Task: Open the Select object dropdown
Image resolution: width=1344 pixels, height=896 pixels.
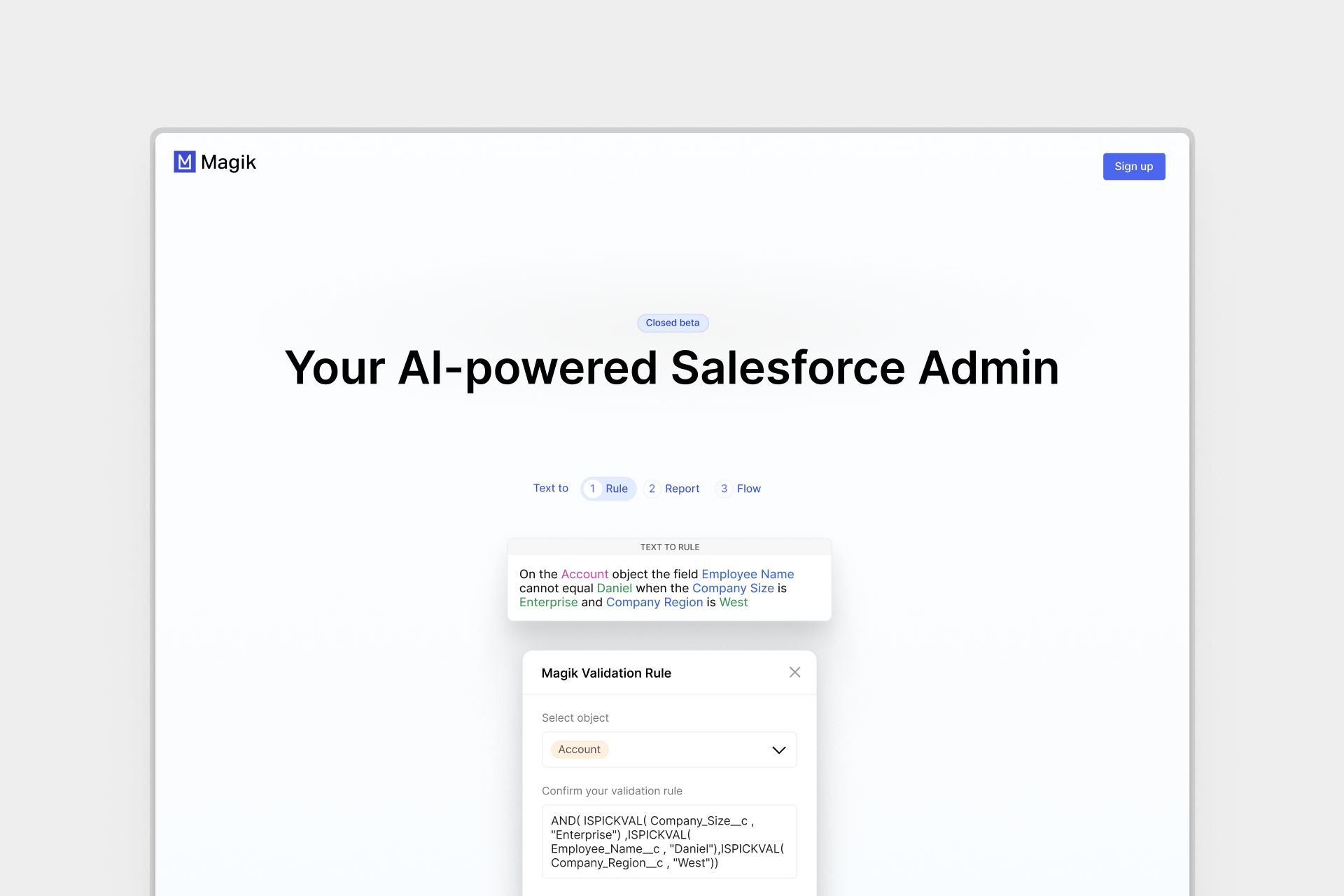Action: 669,750
